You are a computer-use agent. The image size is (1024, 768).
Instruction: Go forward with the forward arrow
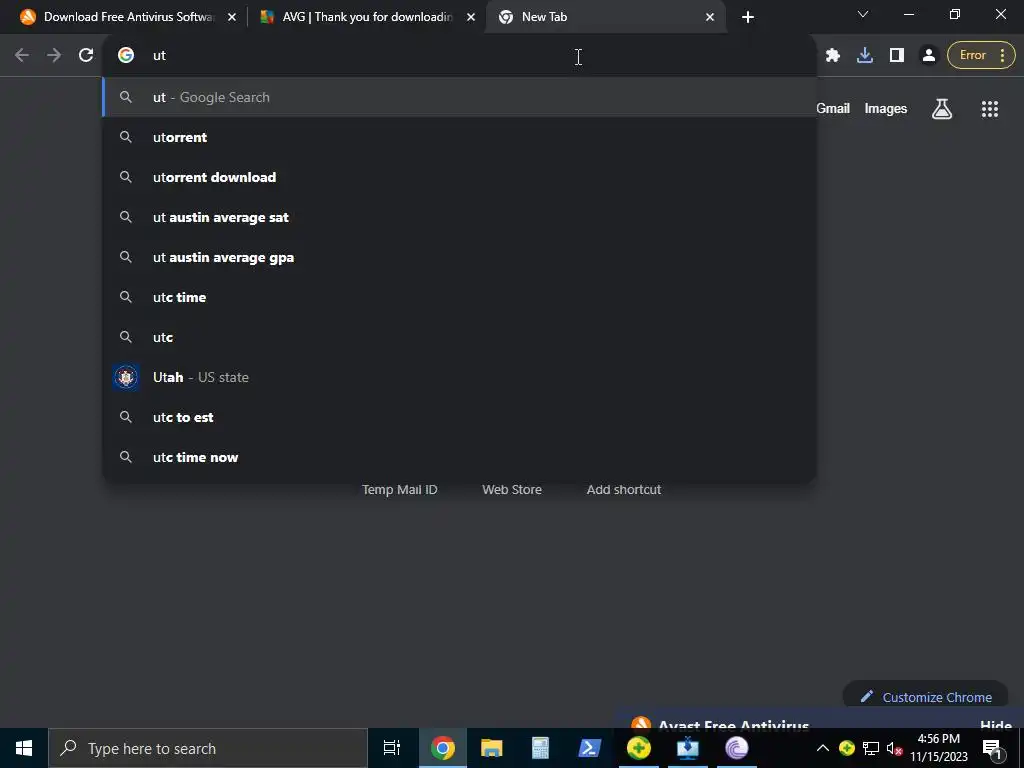(54, 56)
